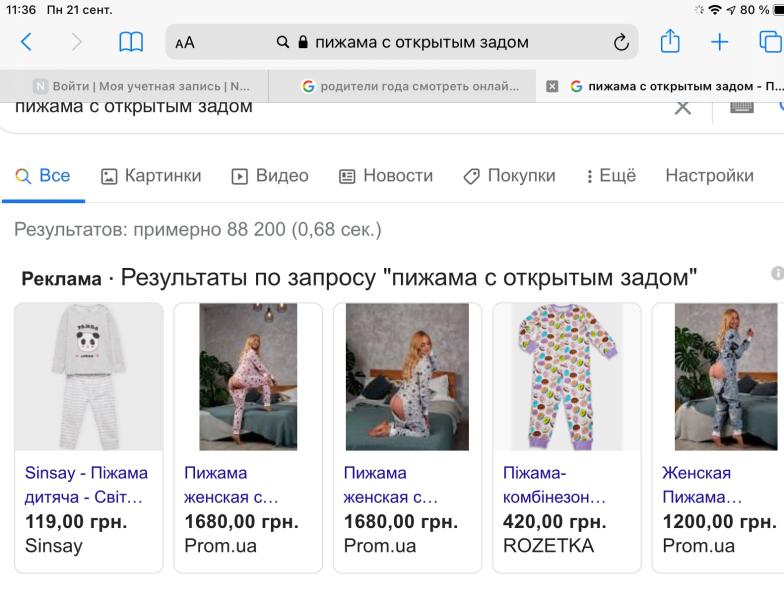
Task: Select the Новости results tab
Action: 386,176
